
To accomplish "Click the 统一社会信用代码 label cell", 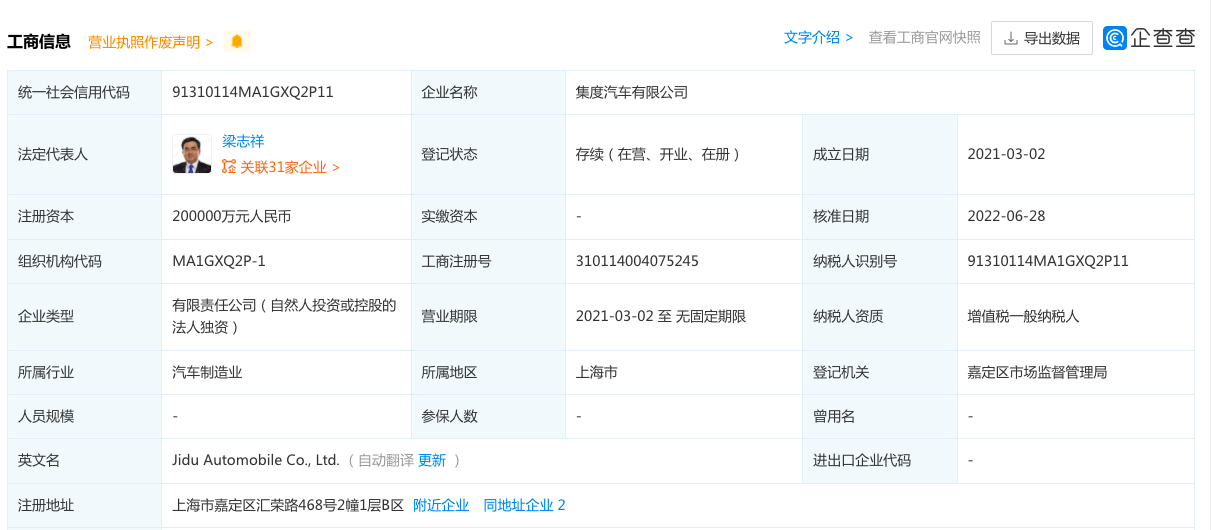I will coord(84,92).
